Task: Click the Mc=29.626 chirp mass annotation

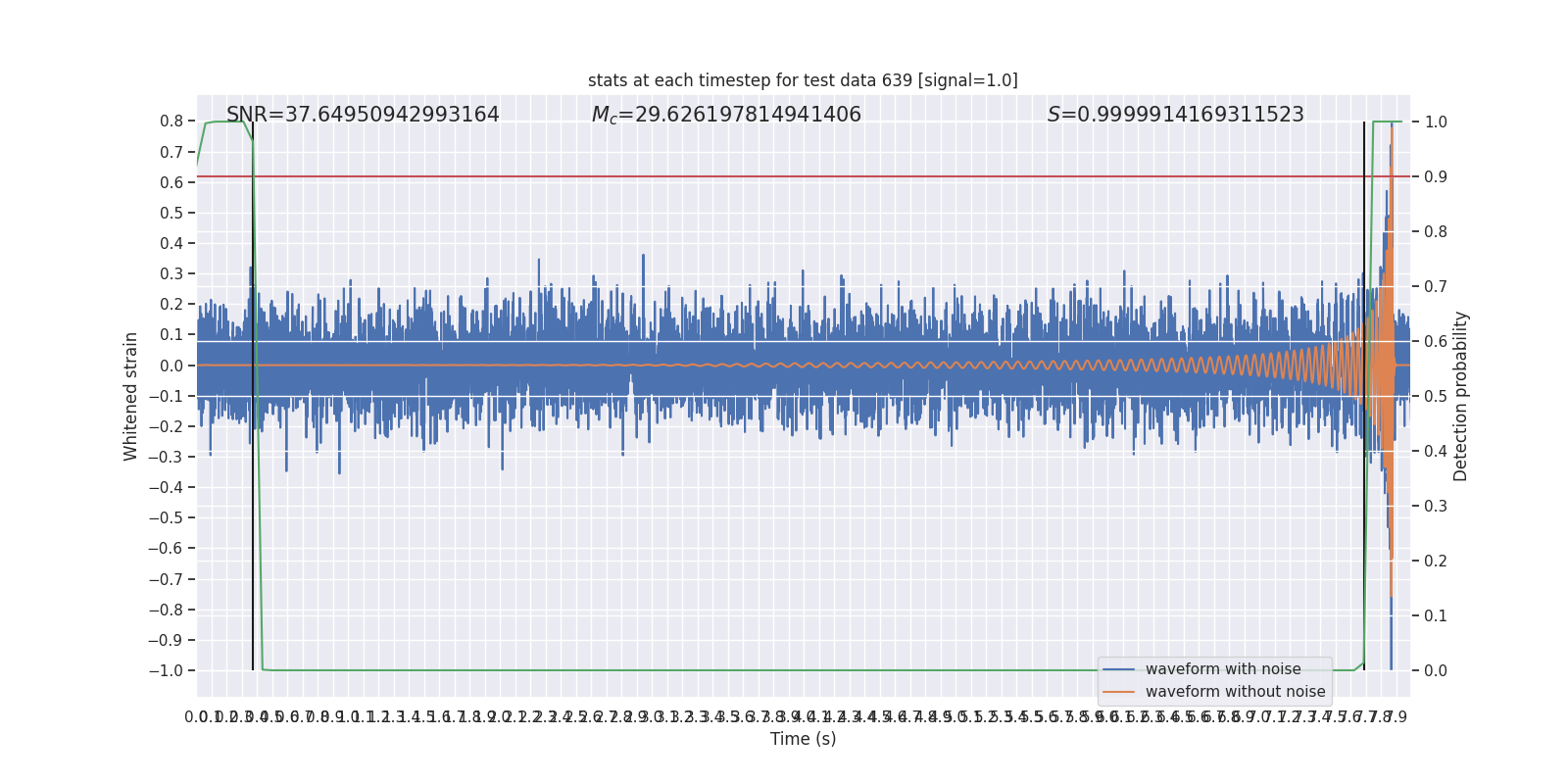Action: point(726,115)
